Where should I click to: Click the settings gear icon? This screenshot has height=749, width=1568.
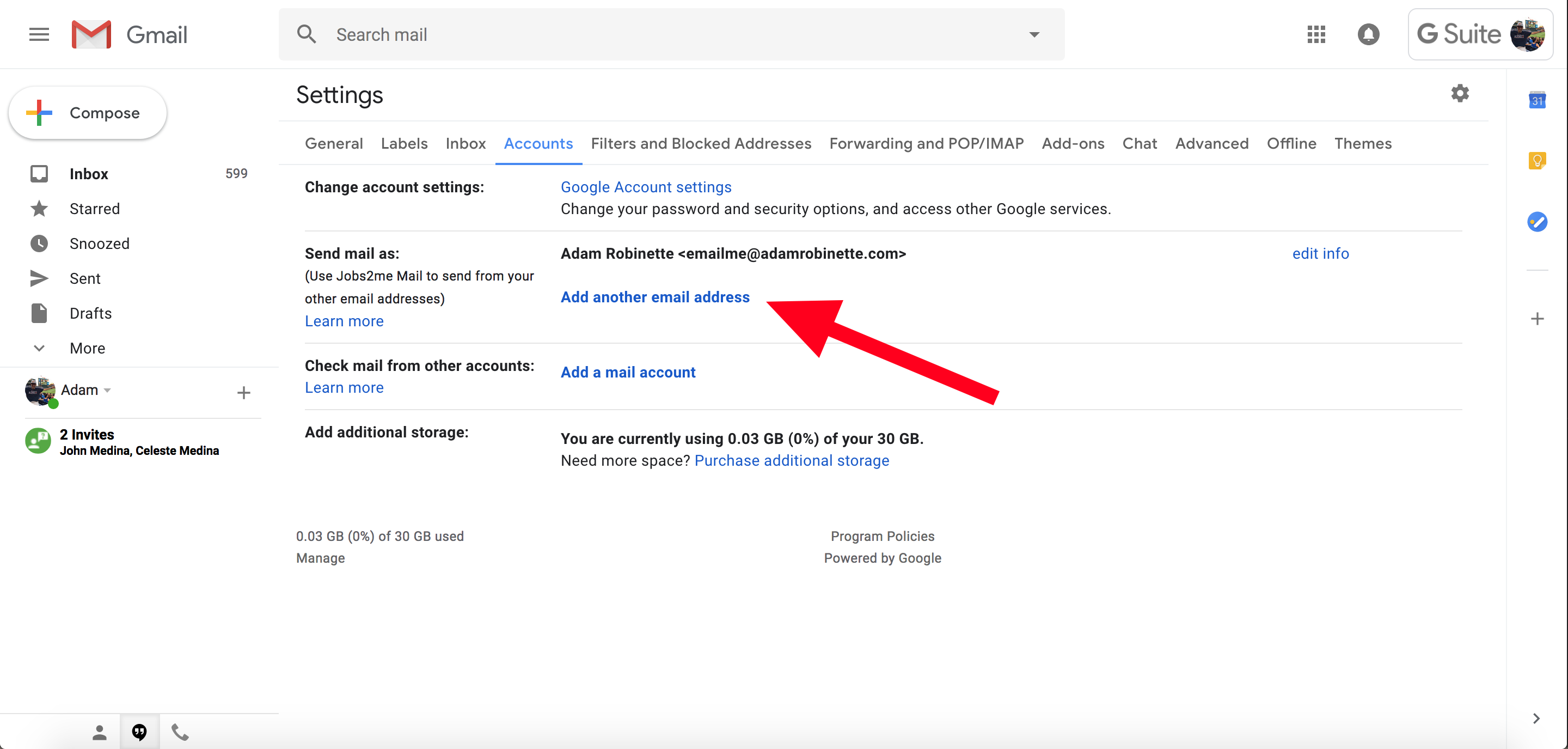tap(1460, 94)
